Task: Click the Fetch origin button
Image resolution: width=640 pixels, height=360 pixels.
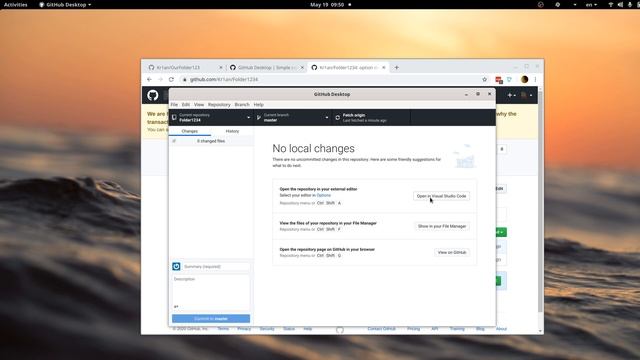Action: [371, 118]
